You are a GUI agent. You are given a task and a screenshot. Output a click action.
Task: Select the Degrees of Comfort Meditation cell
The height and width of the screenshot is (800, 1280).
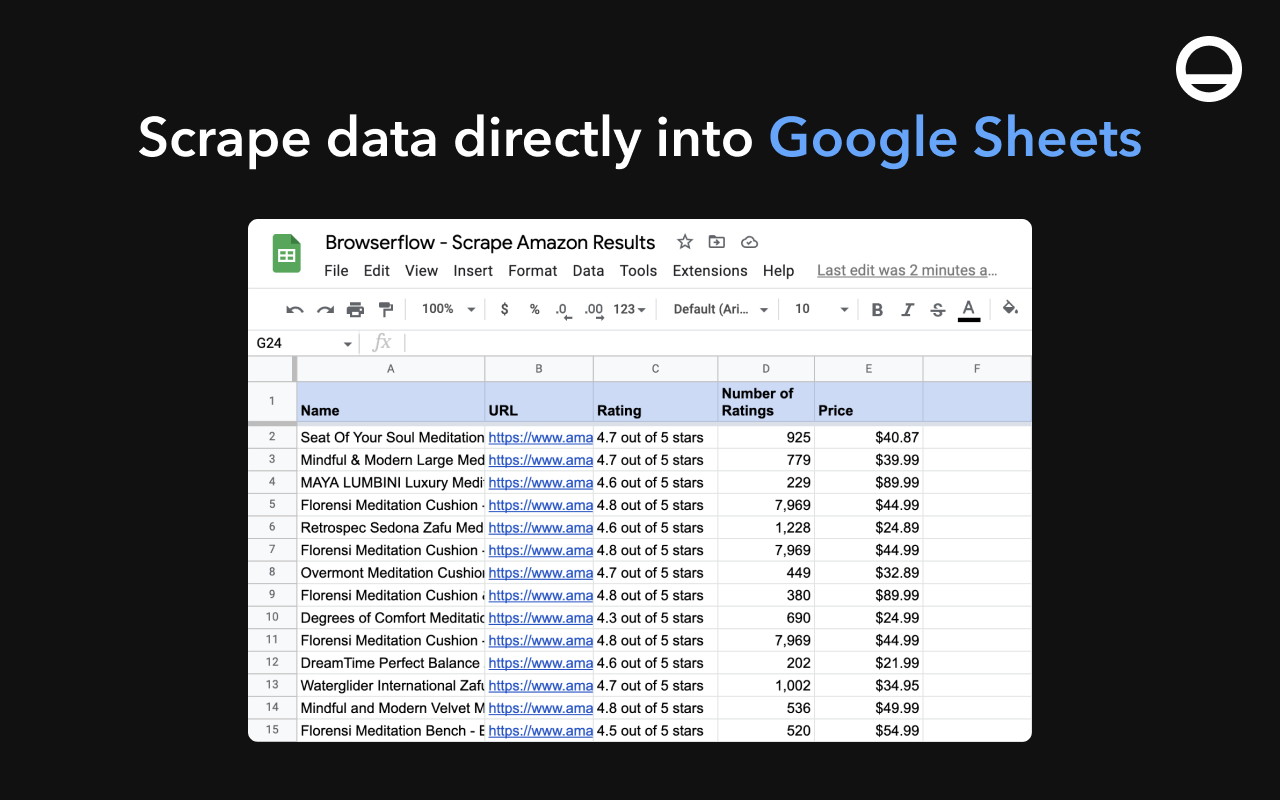[391, 618]
